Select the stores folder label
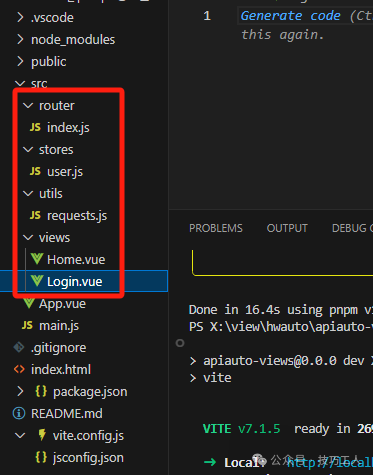Viewport: 373px width, 475px height. pos(56,149)
